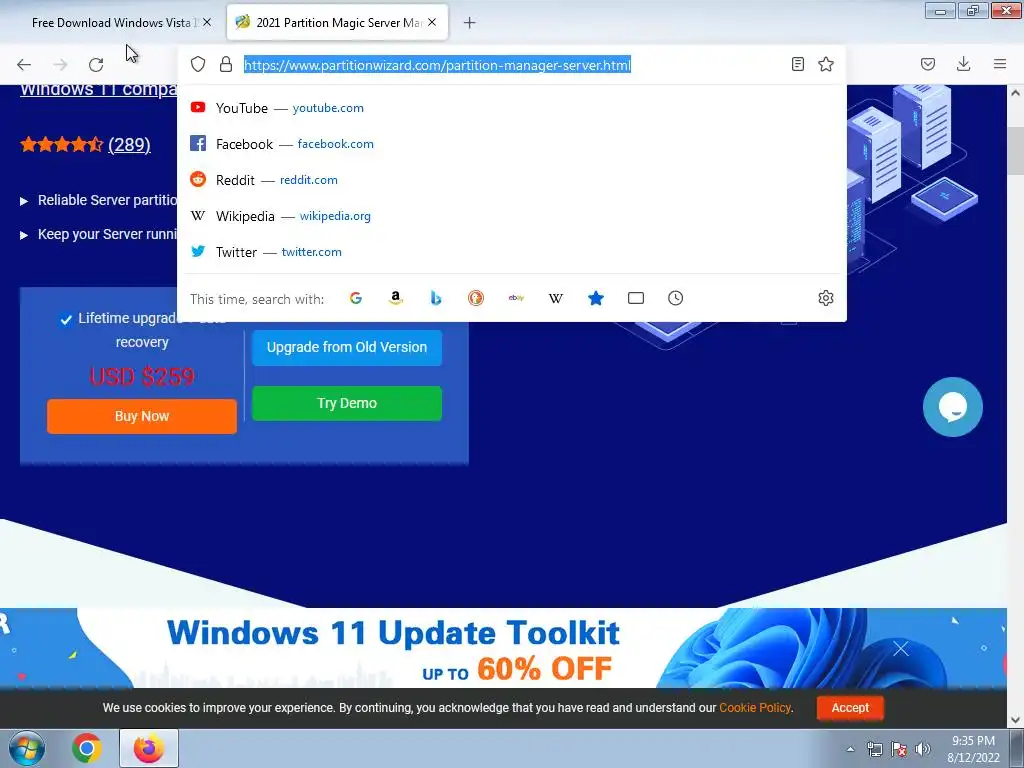The height and width of the screenshot is (768, 1024).
Task: Open the volume control in system tray
Action: click(x=923, y=748)
